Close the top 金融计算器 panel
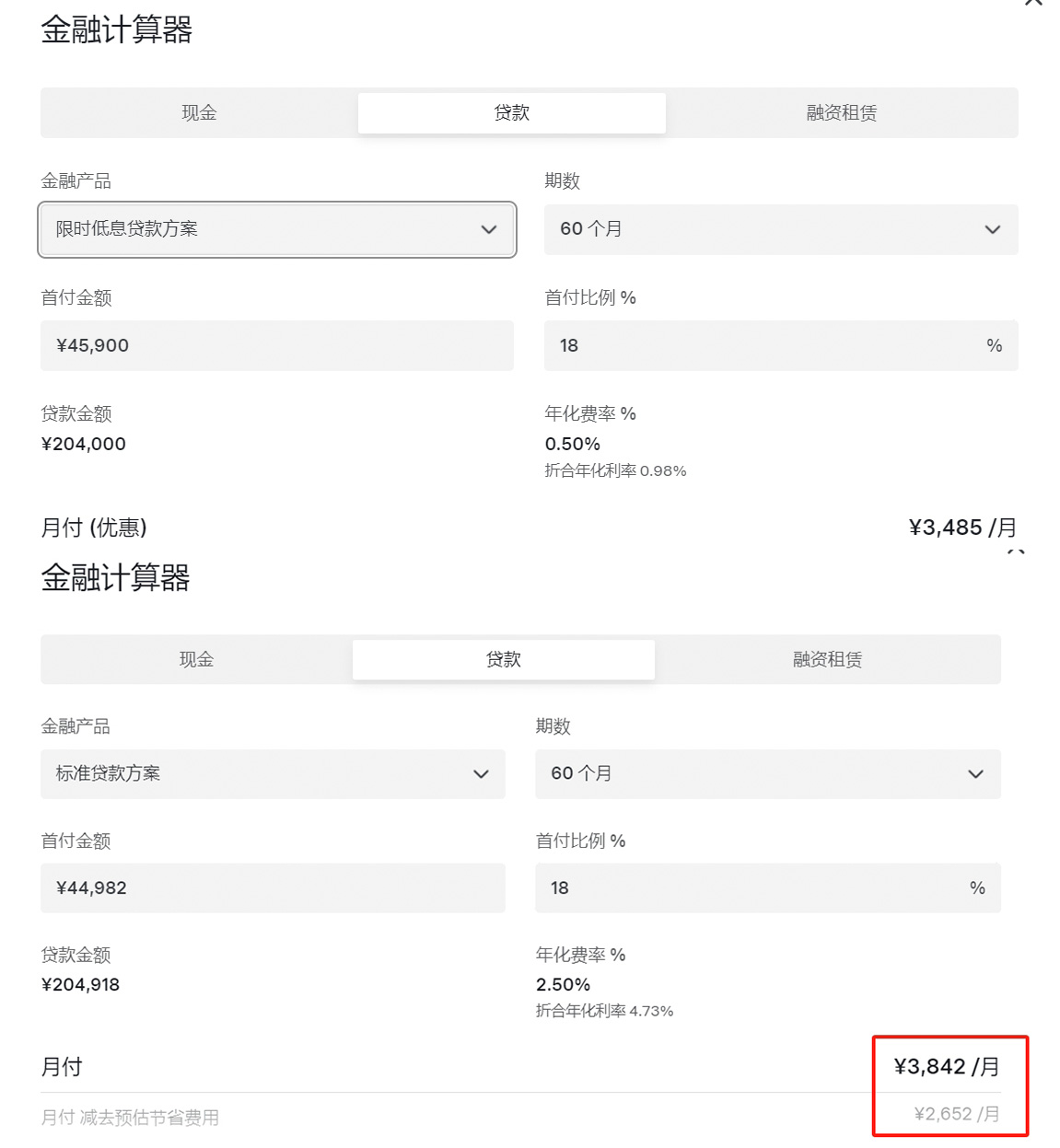The height and width of the screenshot is (1148, 1060). point(1033,3)
